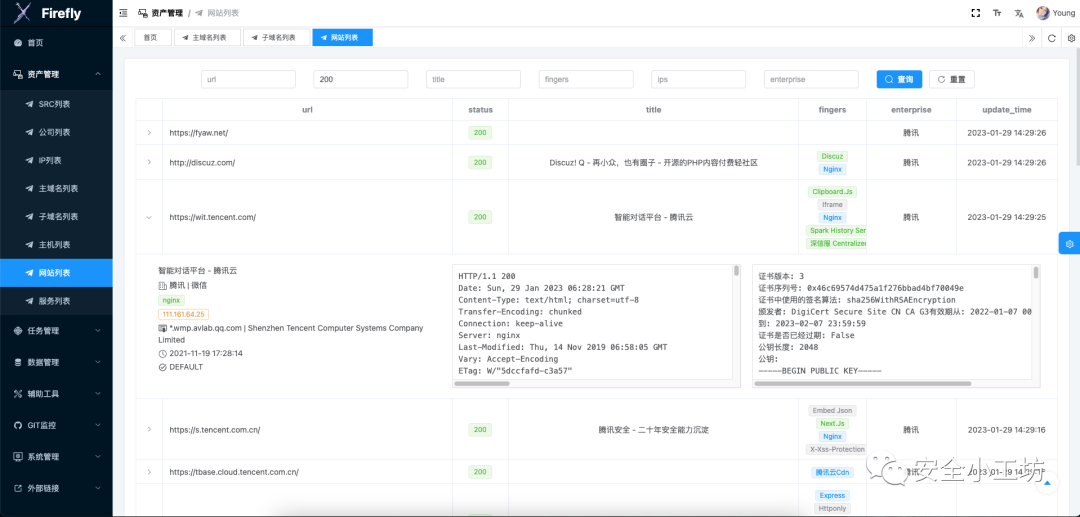Click the certificate panel horizontal scrollbar

[x=864, y=383]
